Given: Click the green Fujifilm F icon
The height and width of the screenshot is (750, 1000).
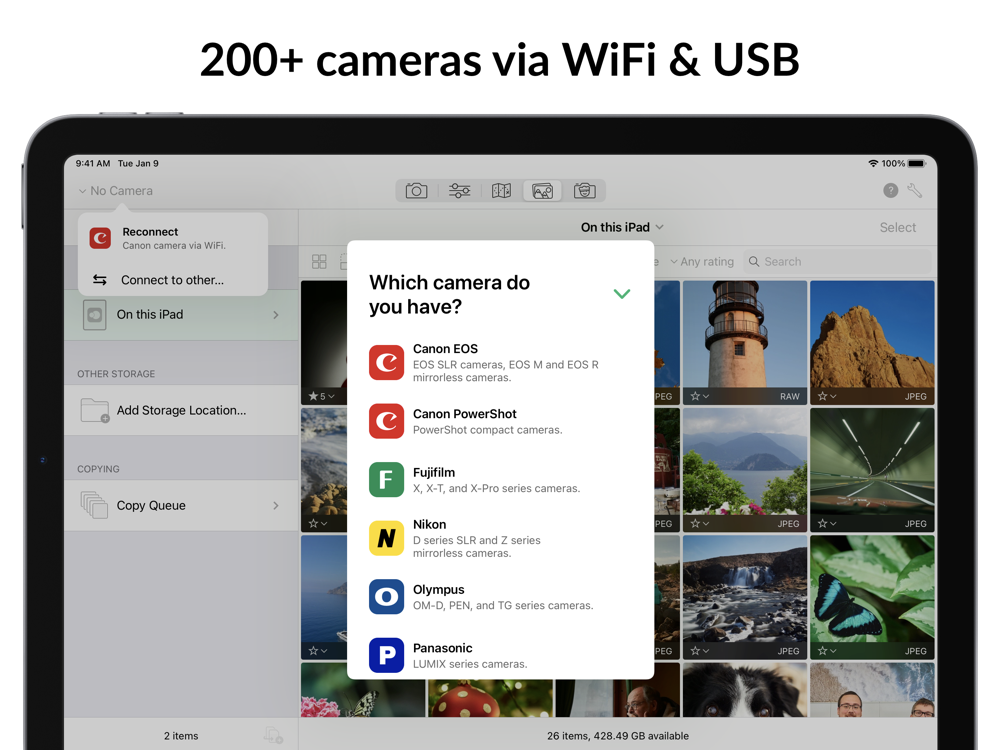Looking at the screenshot, I should 386,480.
